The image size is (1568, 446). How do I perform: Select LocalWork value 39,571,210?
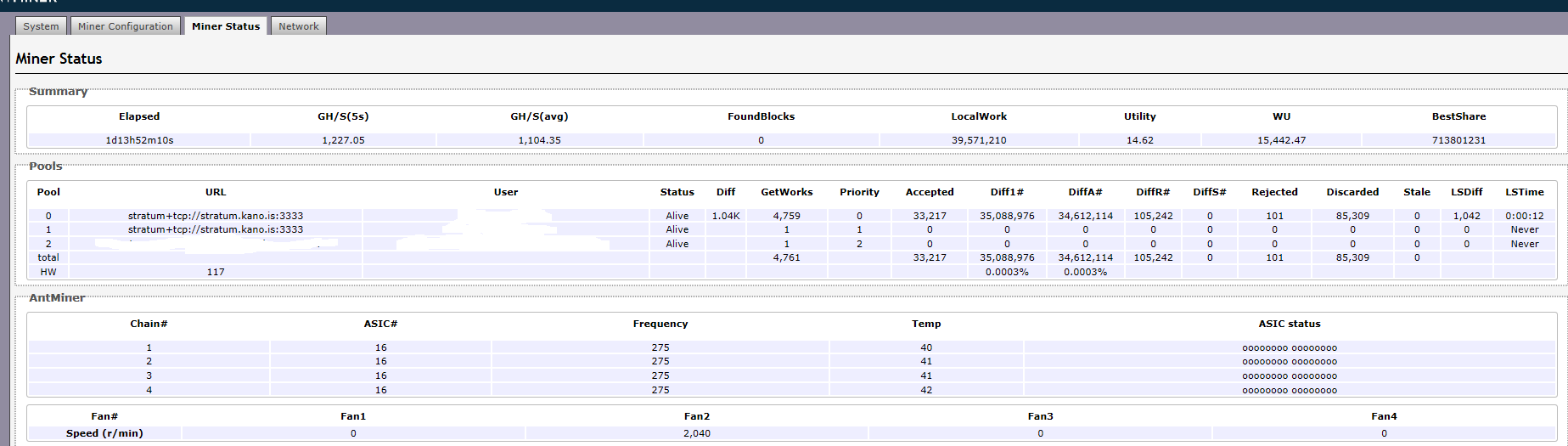979,140
